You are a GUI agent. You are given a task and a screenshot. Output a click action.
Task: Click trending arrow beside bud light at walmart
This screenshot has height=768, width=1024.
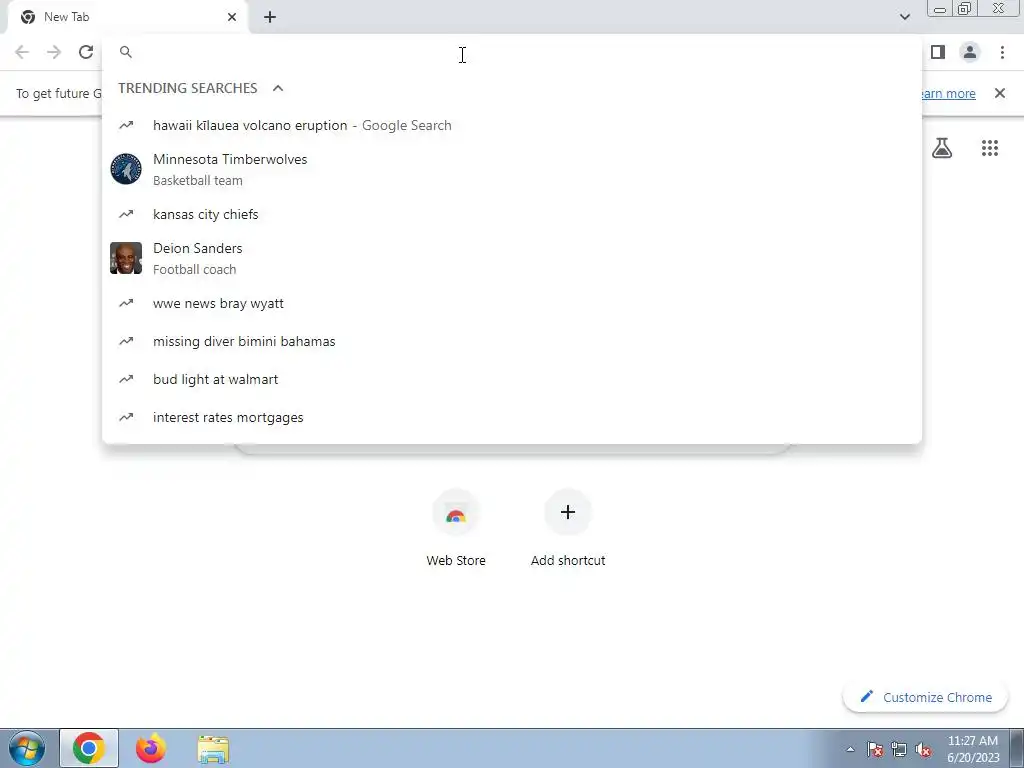pos(126,379)
